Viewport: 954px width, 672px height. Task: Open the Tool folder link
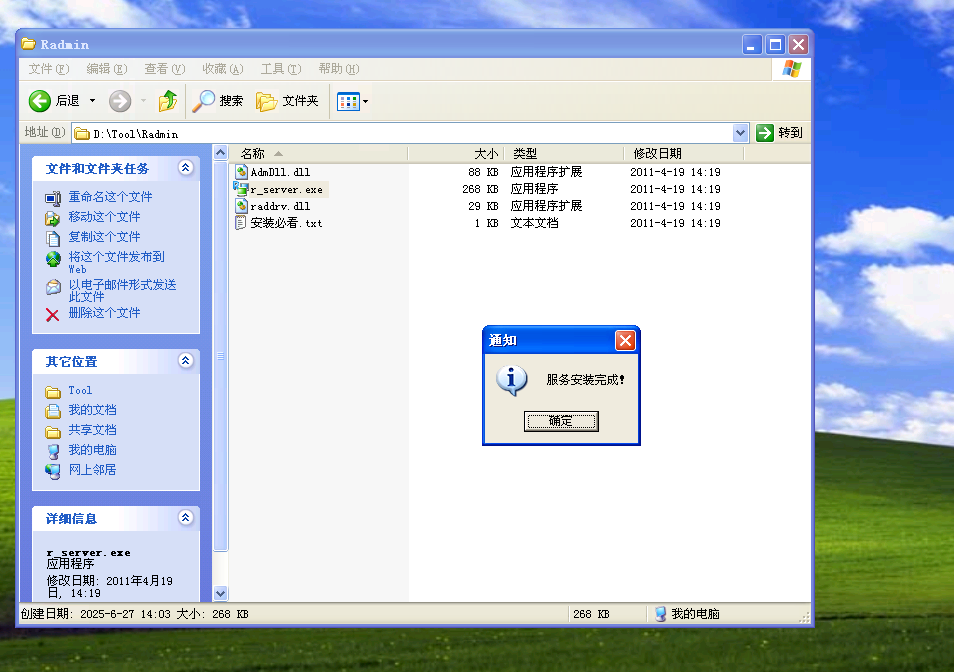point(80,390)
